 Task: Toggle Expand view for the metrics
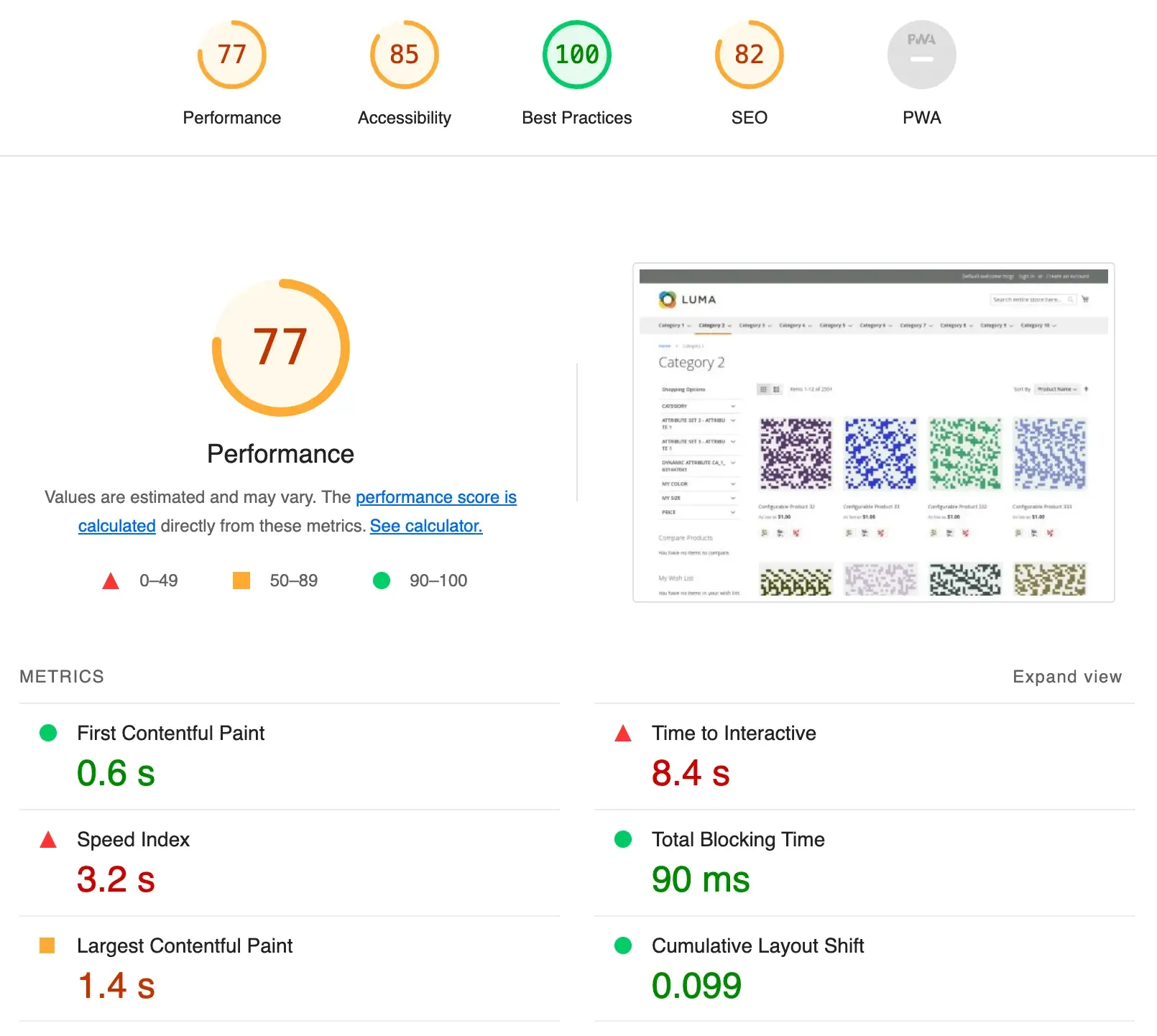click(1066, 677)
